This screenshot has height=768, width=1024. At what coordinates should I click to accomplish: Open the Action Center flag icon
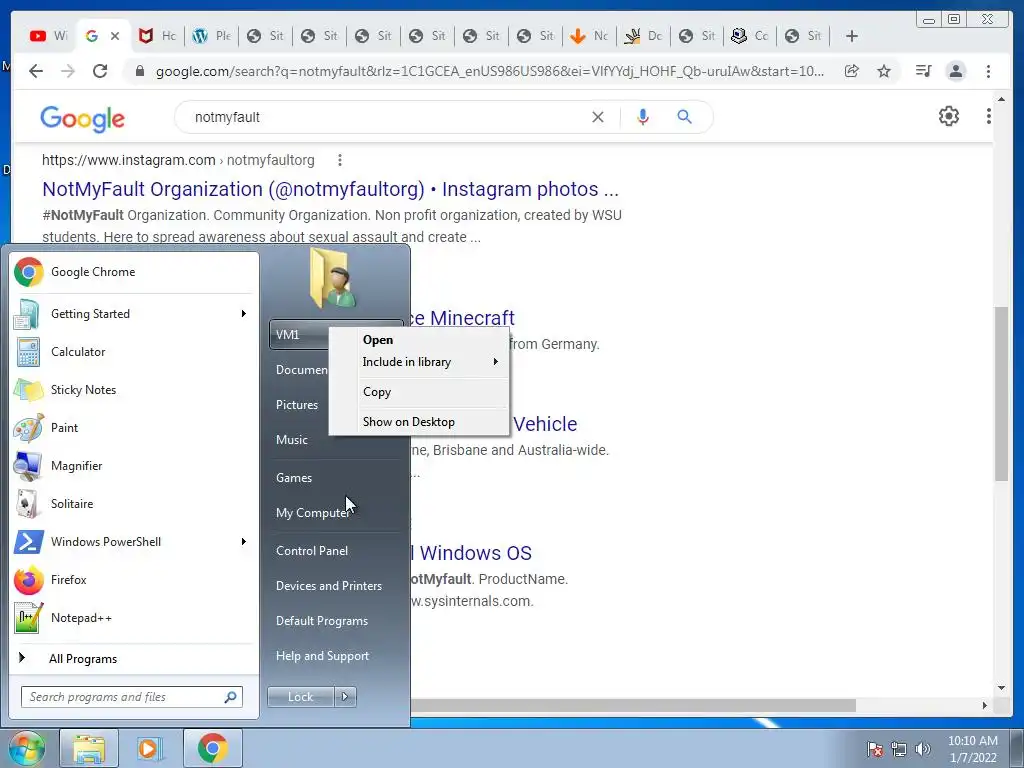pyautogui.click(x=875, y=749)
